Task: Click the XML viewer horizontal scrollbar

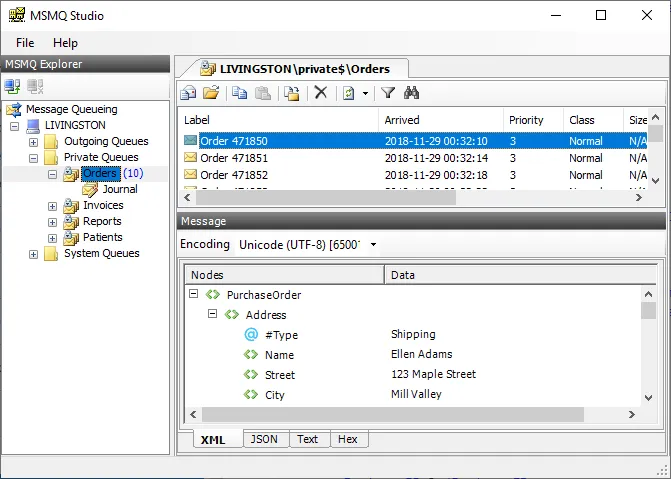Action: coord(393,414)
